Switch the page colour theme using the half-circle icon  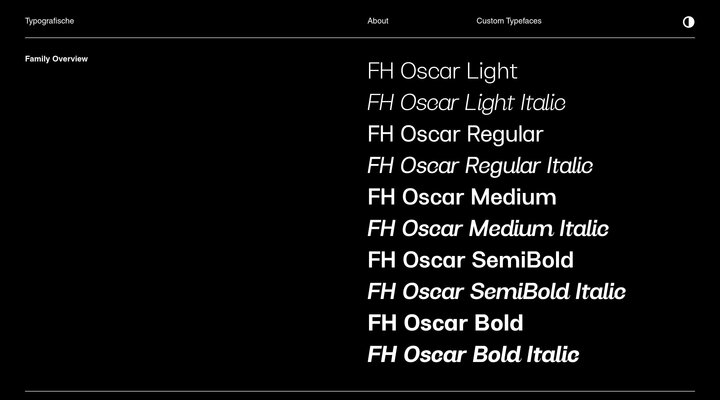tap(688, 21)
